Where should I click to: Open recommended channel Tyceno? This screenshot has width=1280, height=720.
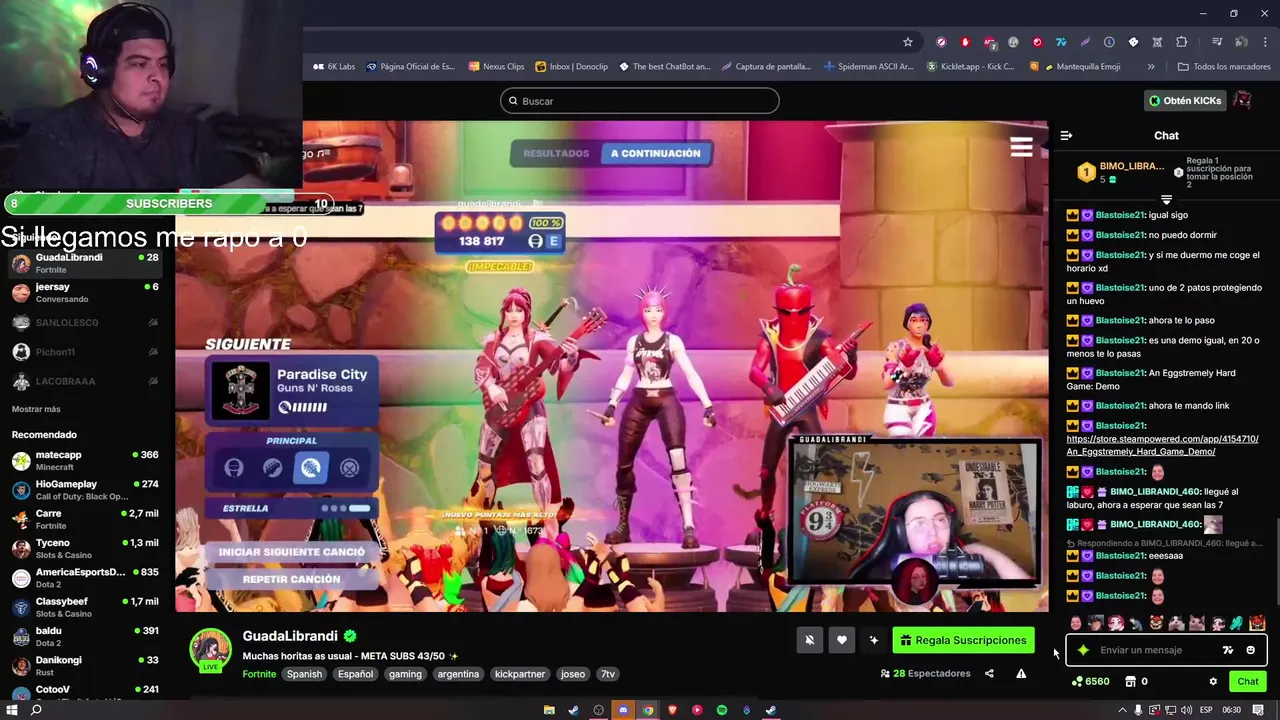point(87,549)
